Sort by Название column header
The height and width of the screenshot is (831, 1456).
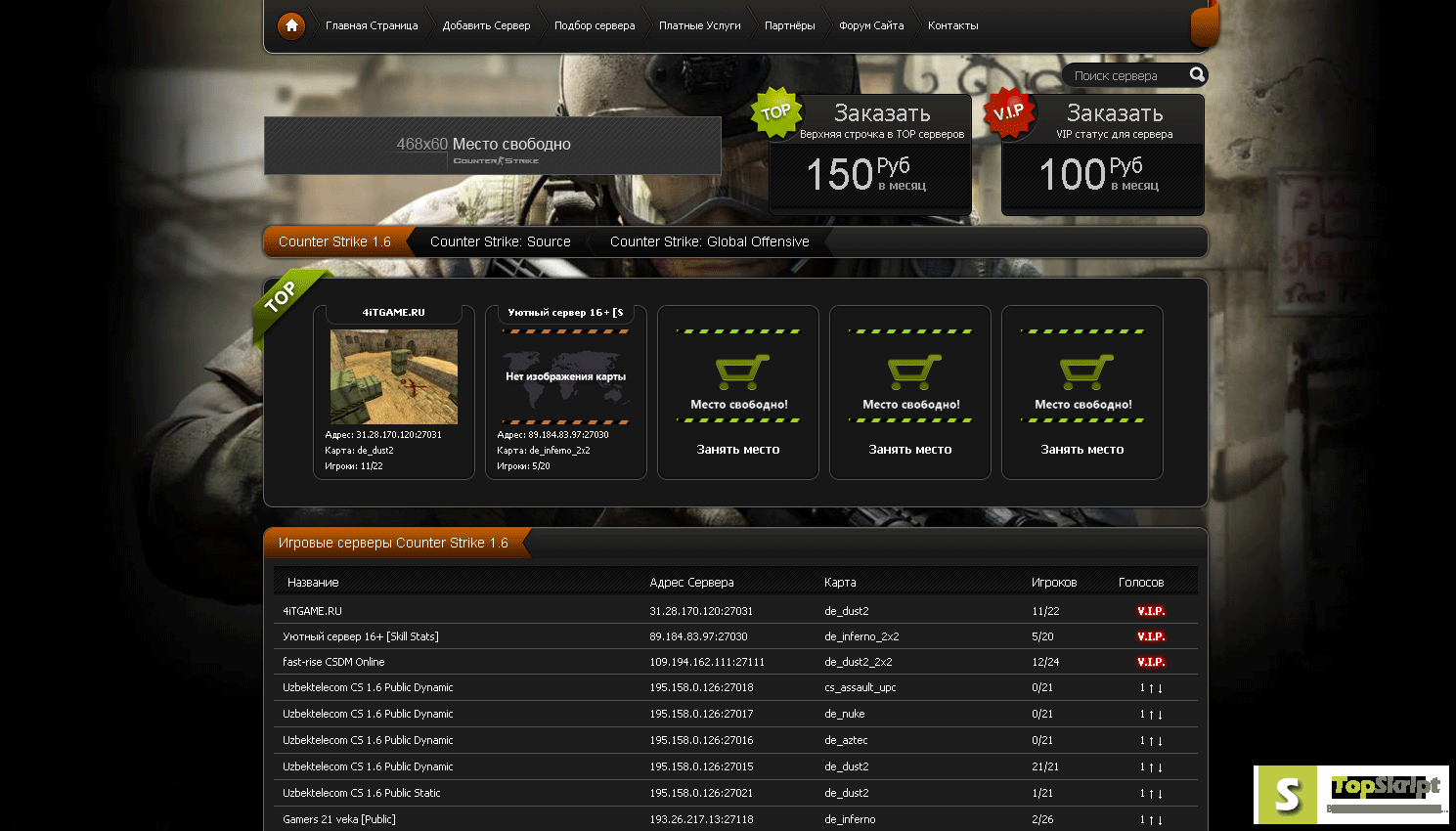tap(313, 582)
